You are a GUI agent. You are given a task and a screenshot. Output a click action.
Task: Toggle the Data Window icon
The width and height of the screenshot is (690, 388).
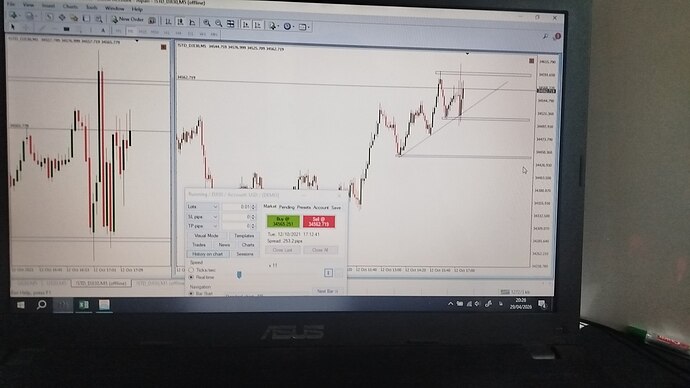[62, 18]
